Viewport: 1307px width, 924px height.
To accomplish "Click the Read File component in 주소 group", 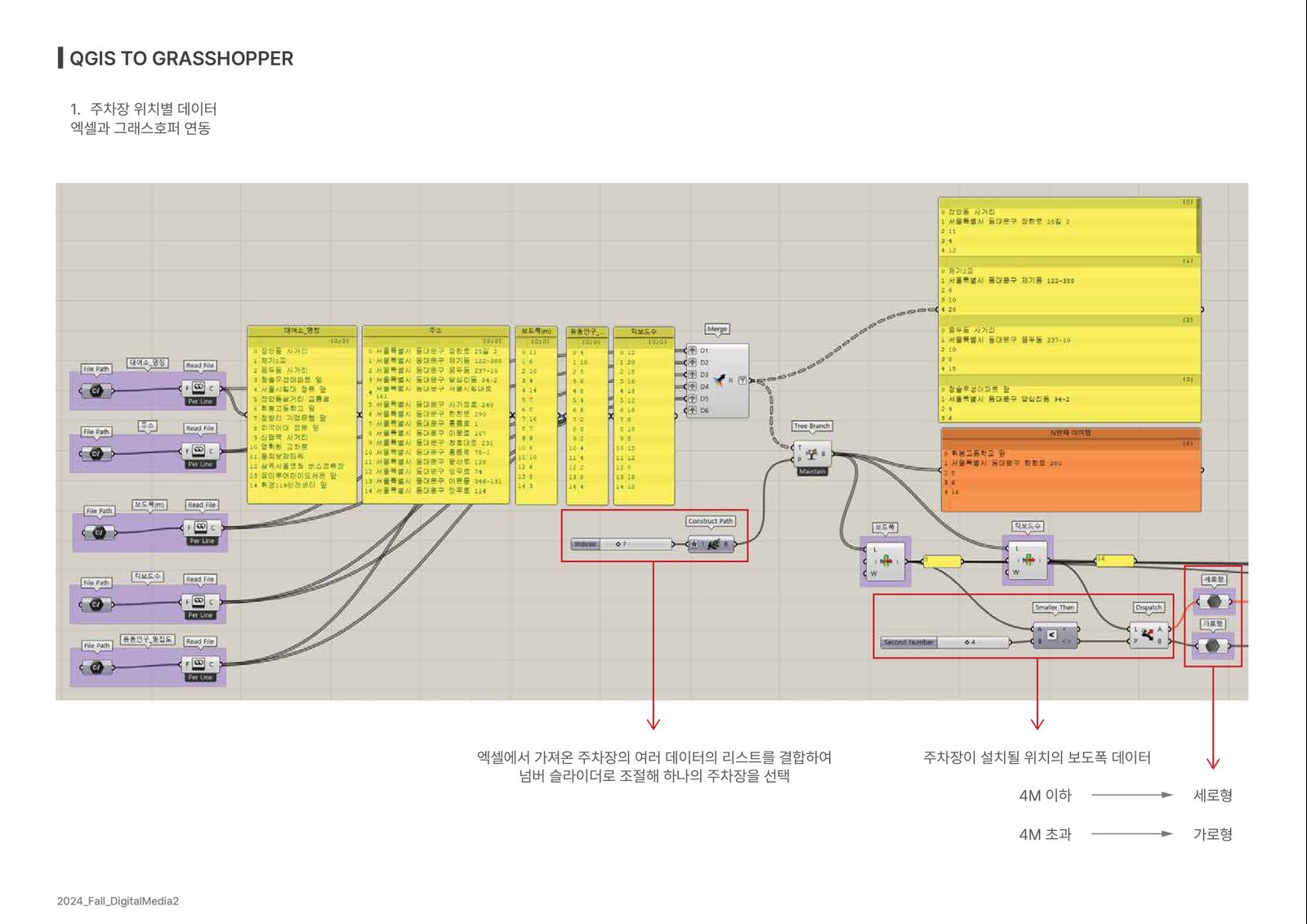I will [200, 450].
